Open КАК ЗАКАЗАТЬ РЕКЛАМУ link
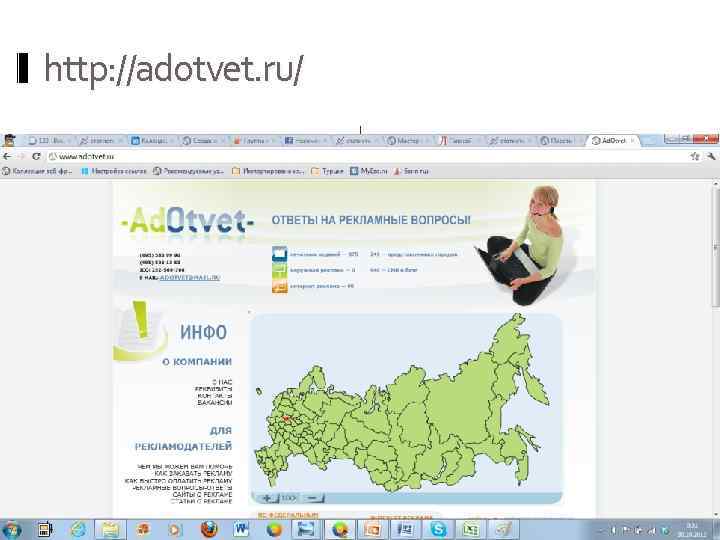 click(x=193, y=473)
